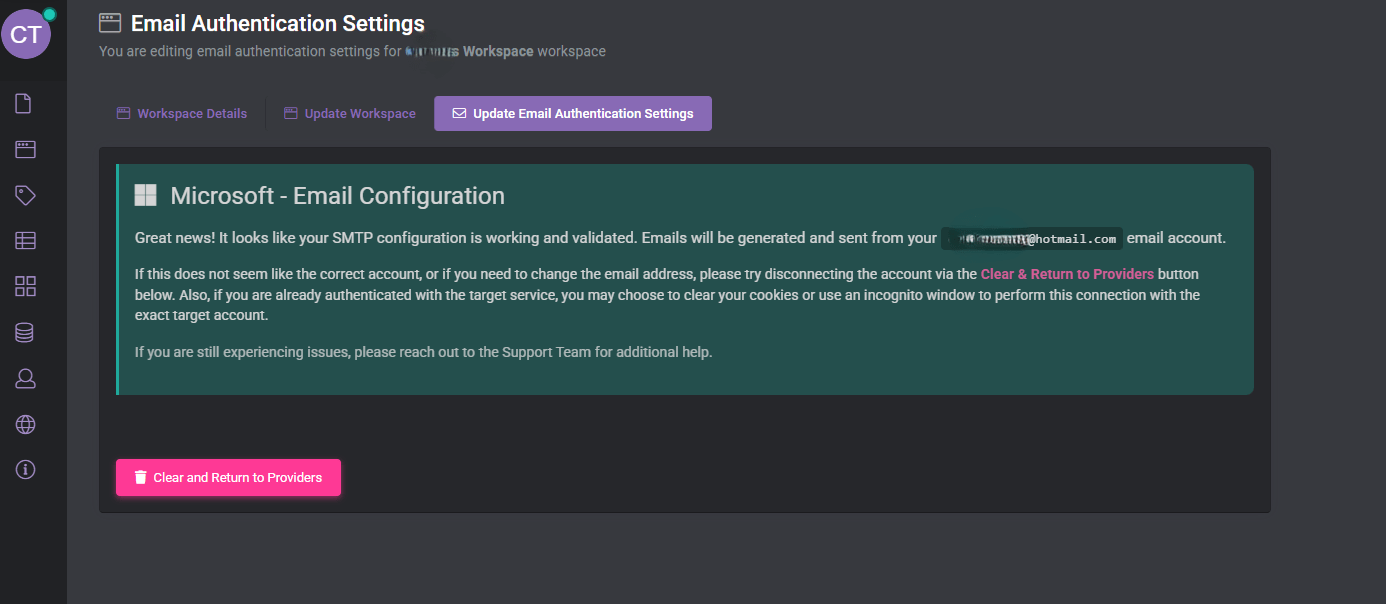This screenshot has height=604, width=1386.
Task: Open the user profile icon in sidebar
Action: pyautogui.click(x=25, y=379)
